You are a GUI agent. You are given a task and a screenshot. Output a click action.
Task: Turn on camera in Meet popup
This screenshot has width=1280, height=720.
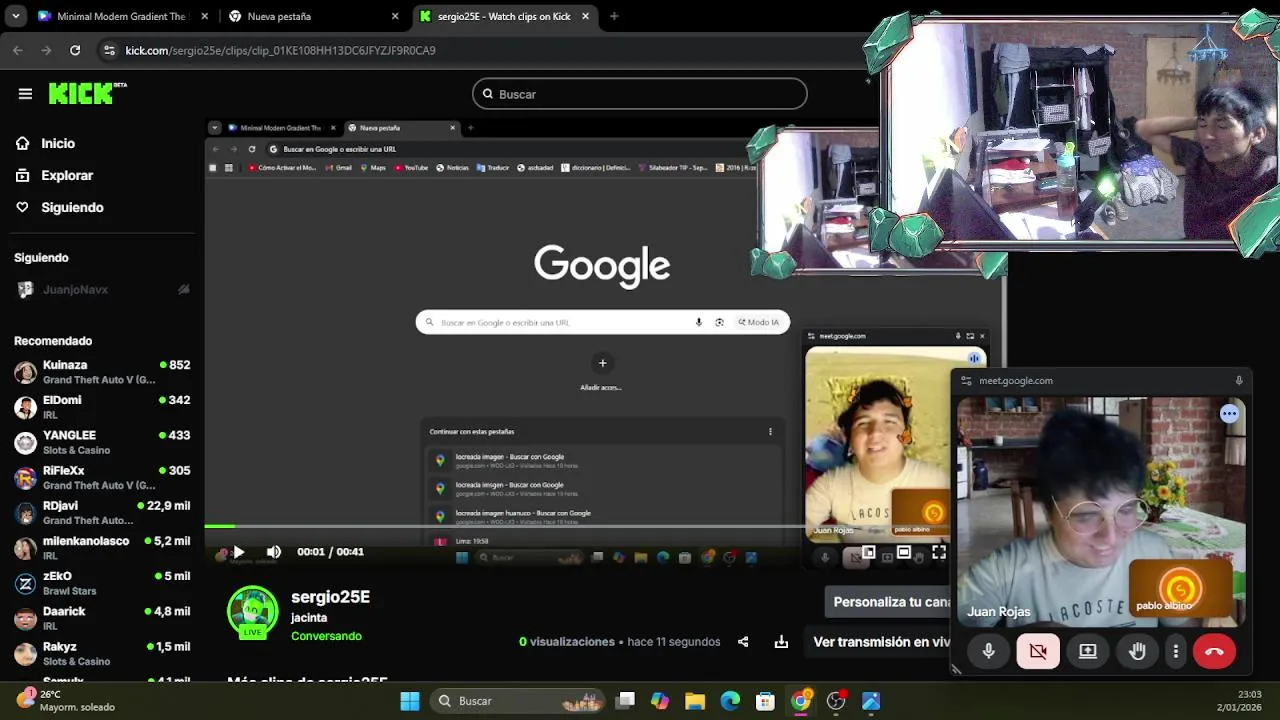point(1038,651)
